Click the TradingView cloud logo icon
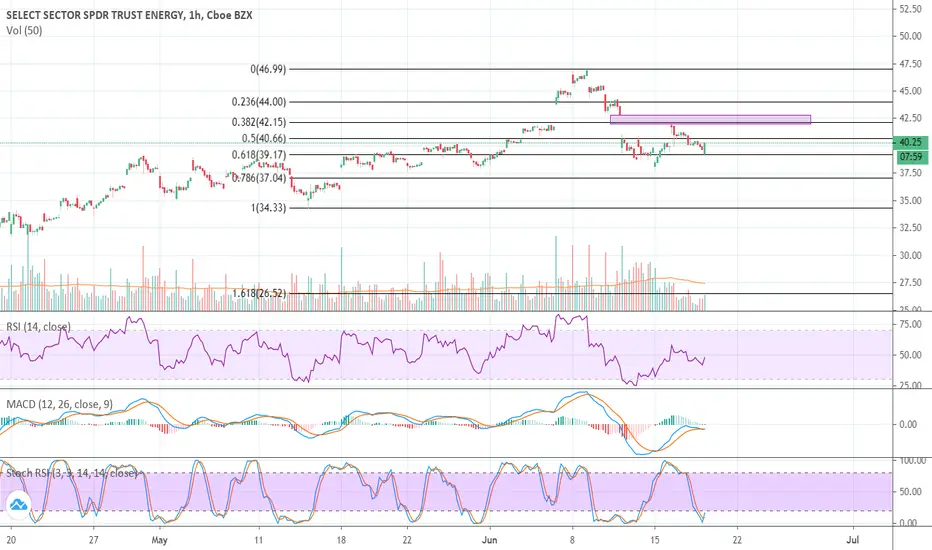This screenshot has width=932, height=550. pos(18,505)
